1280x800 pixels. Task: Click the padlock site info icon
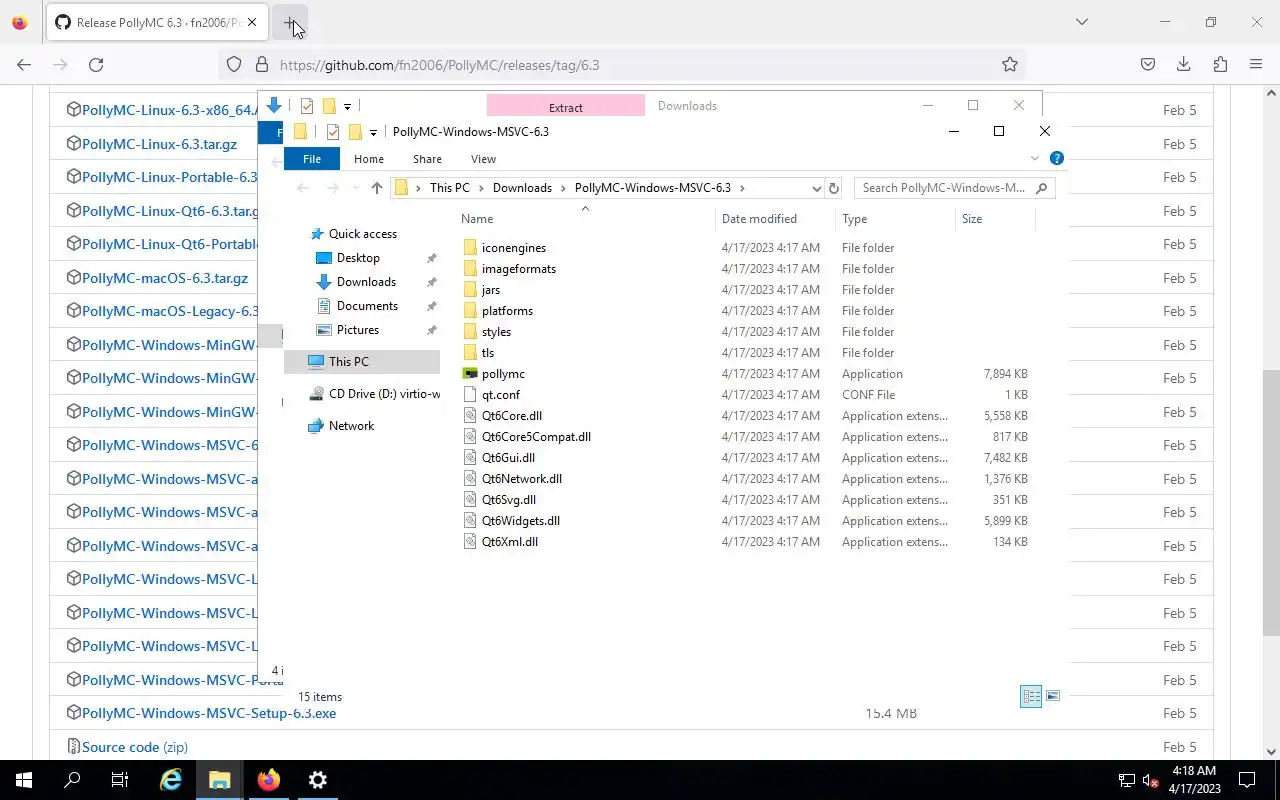pyautogui.click(x=262, y=65)
